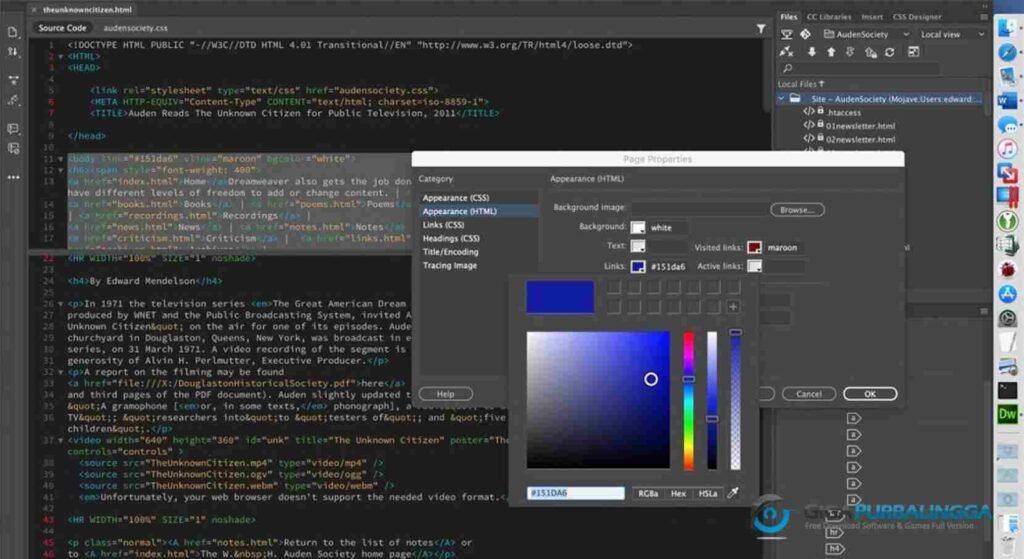Viewport: 1024px width, 559px height.
Task: Collapse the body tag fold arrow at line 11
Action: click(x=61, y=159)
